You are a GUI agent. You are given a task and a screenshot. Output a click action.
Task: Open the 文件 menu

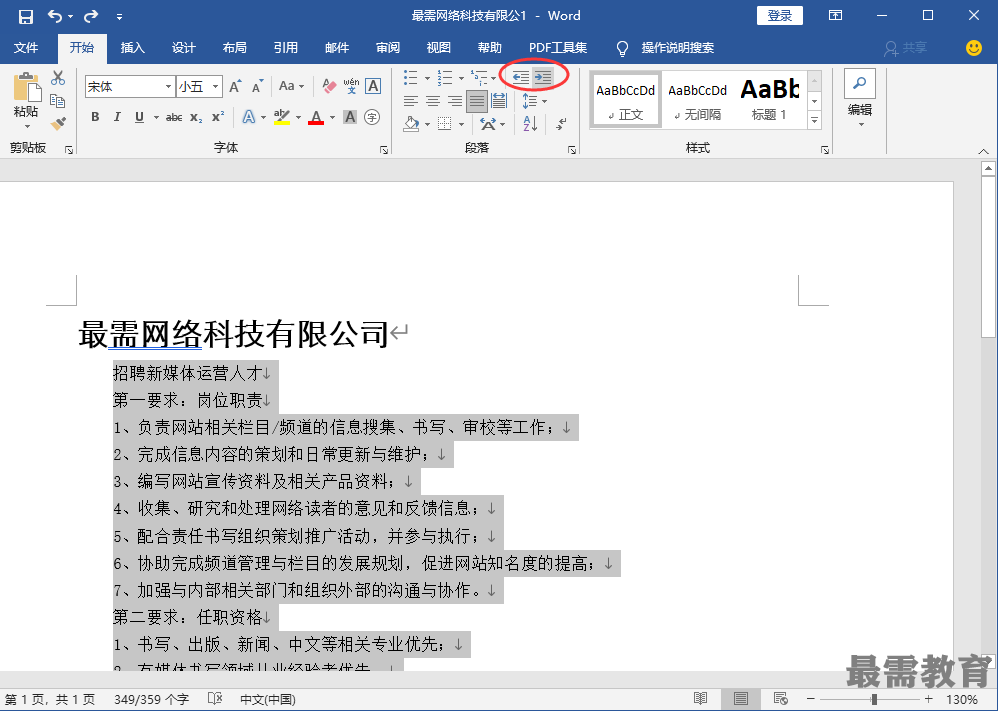[x=26, y=48]
